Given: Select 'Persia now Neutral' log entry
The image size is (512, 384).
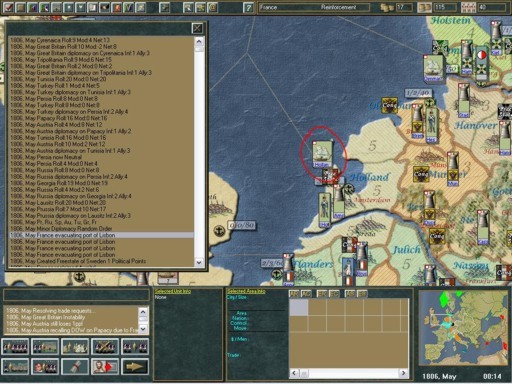Looking at the screenshot, I should (x=101, y=157).
